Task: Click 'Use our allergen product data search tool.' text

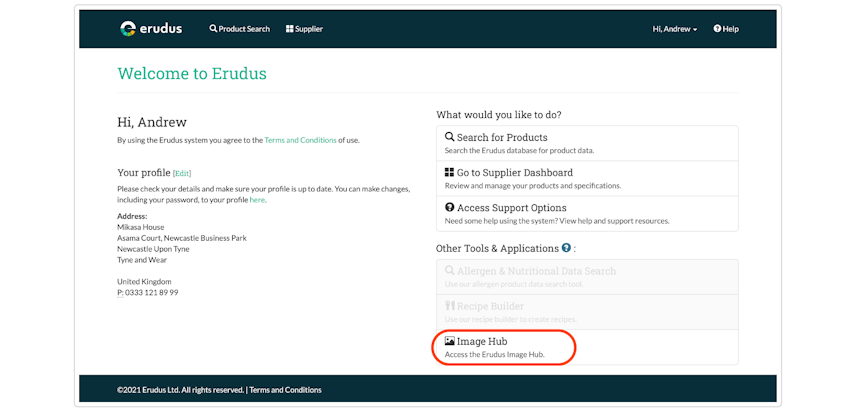Action: coord(514,285)
